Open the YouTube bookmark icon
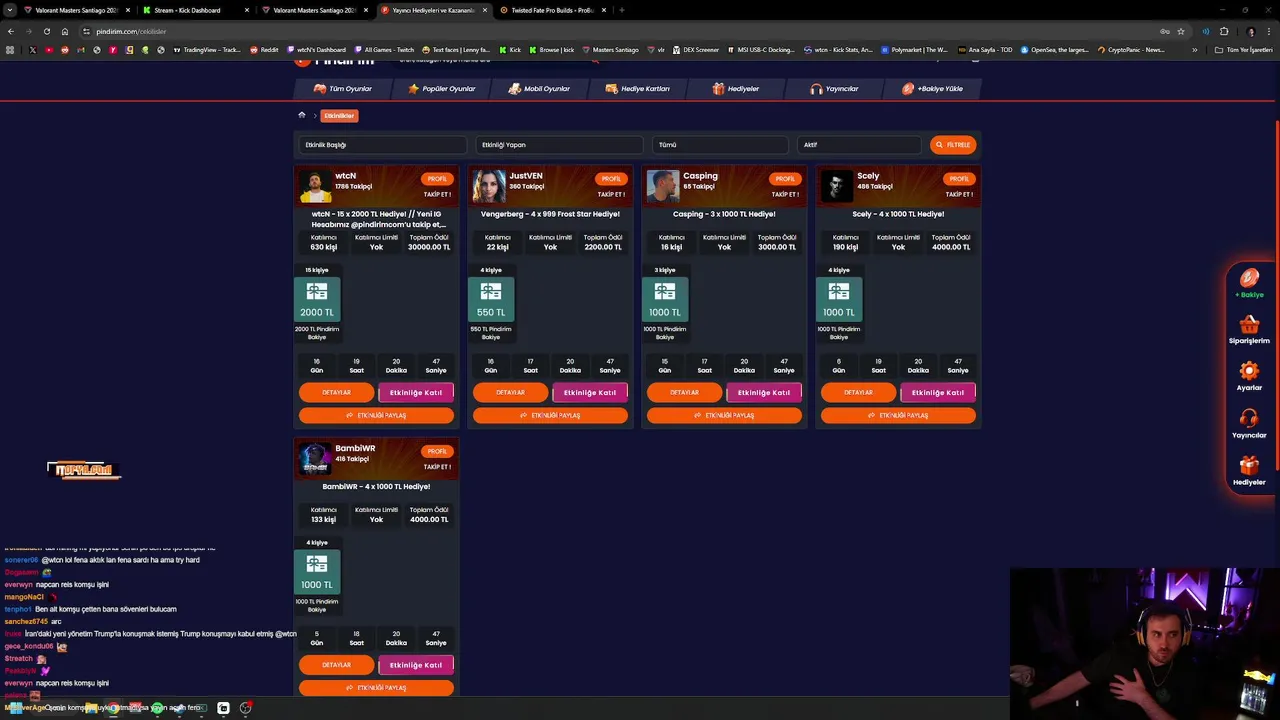 pos(48,50)
